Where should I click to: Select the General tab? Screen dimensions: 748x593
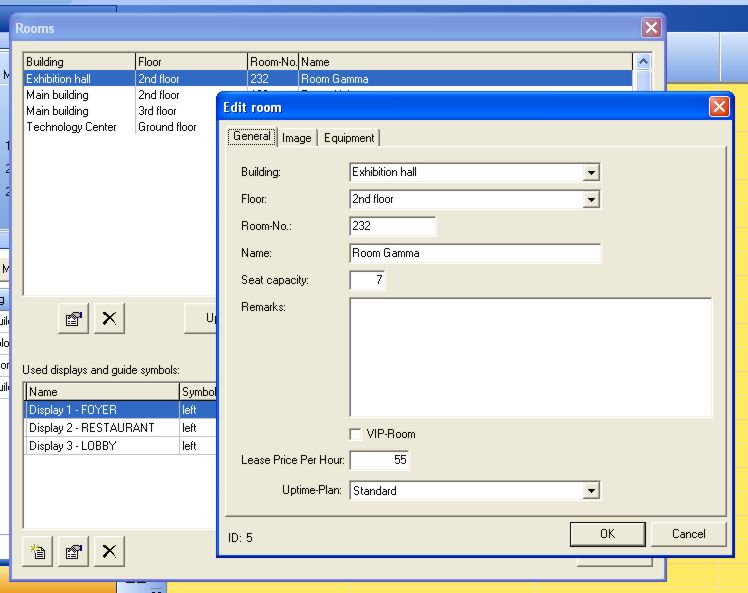252,137
